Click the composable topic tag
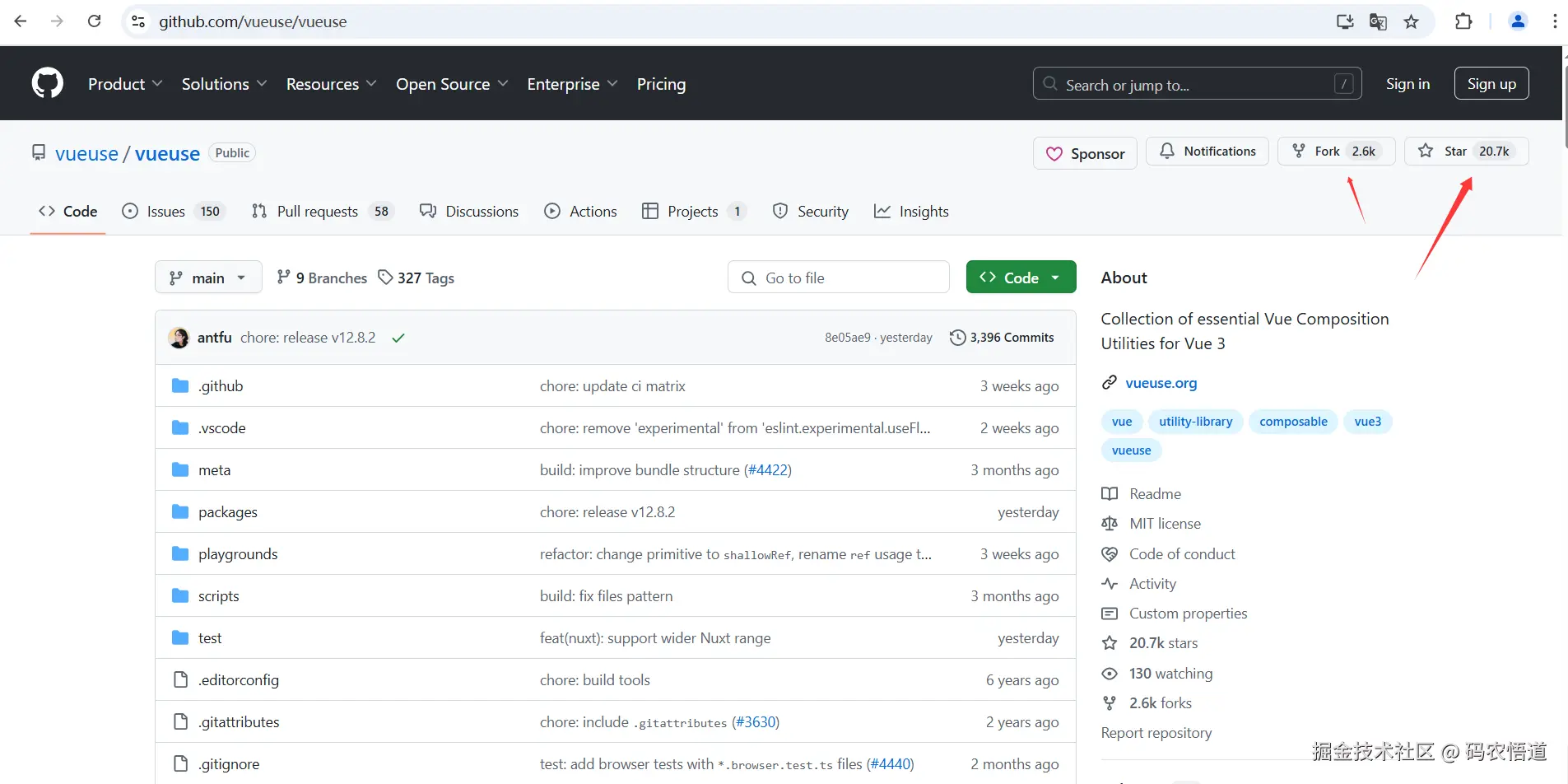1568x784 pixels. 1293,422
